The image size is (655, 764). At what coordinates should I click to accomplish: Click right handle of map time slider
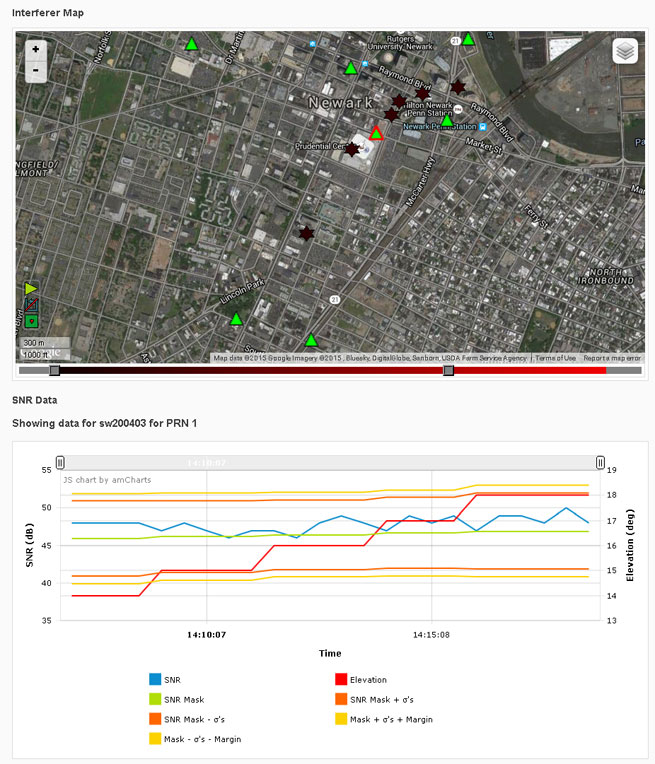pyautogui.click(x=449, y=370)
